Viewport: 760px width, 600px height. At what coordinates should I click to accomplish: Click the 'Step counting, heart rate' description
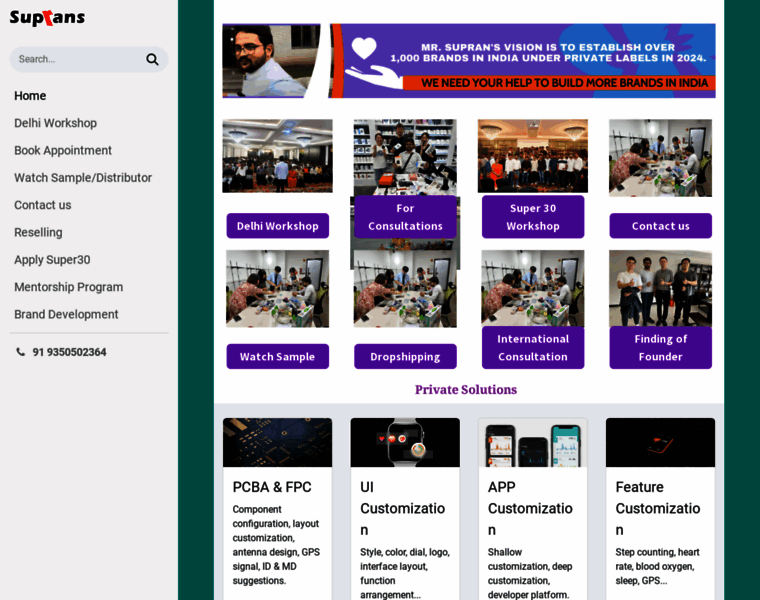(658, 567)
